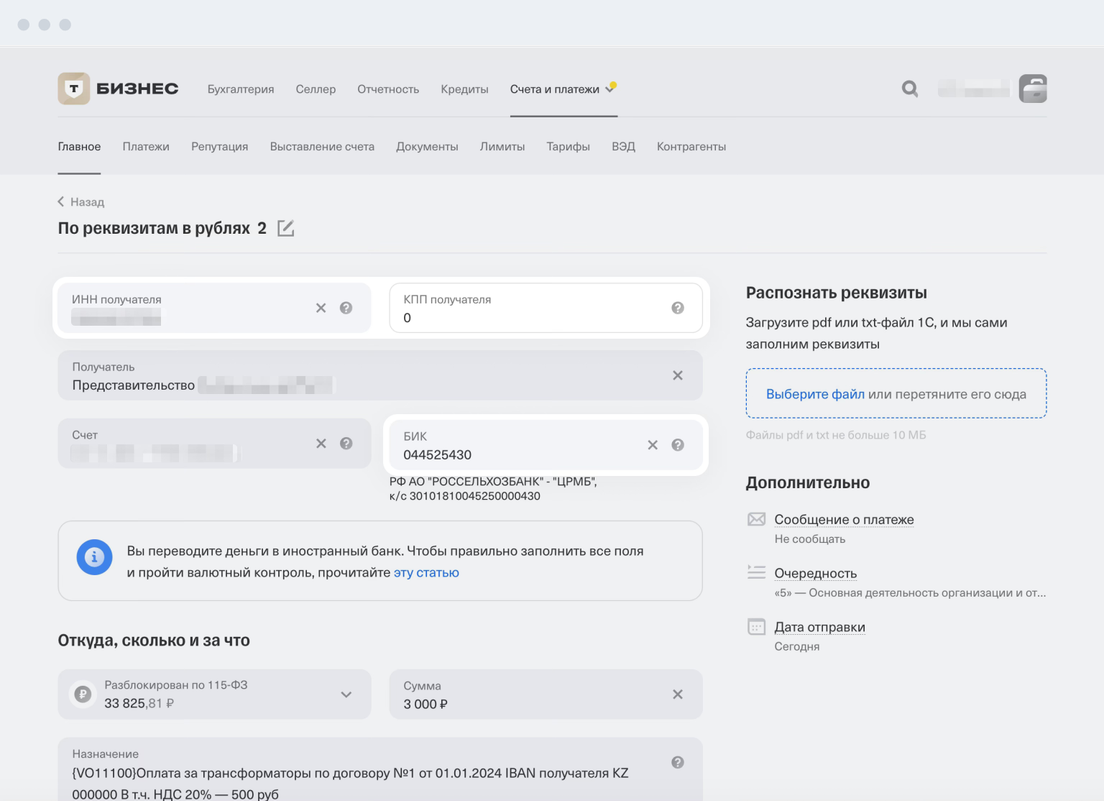Open help for КПП получателя

point(677,308)
